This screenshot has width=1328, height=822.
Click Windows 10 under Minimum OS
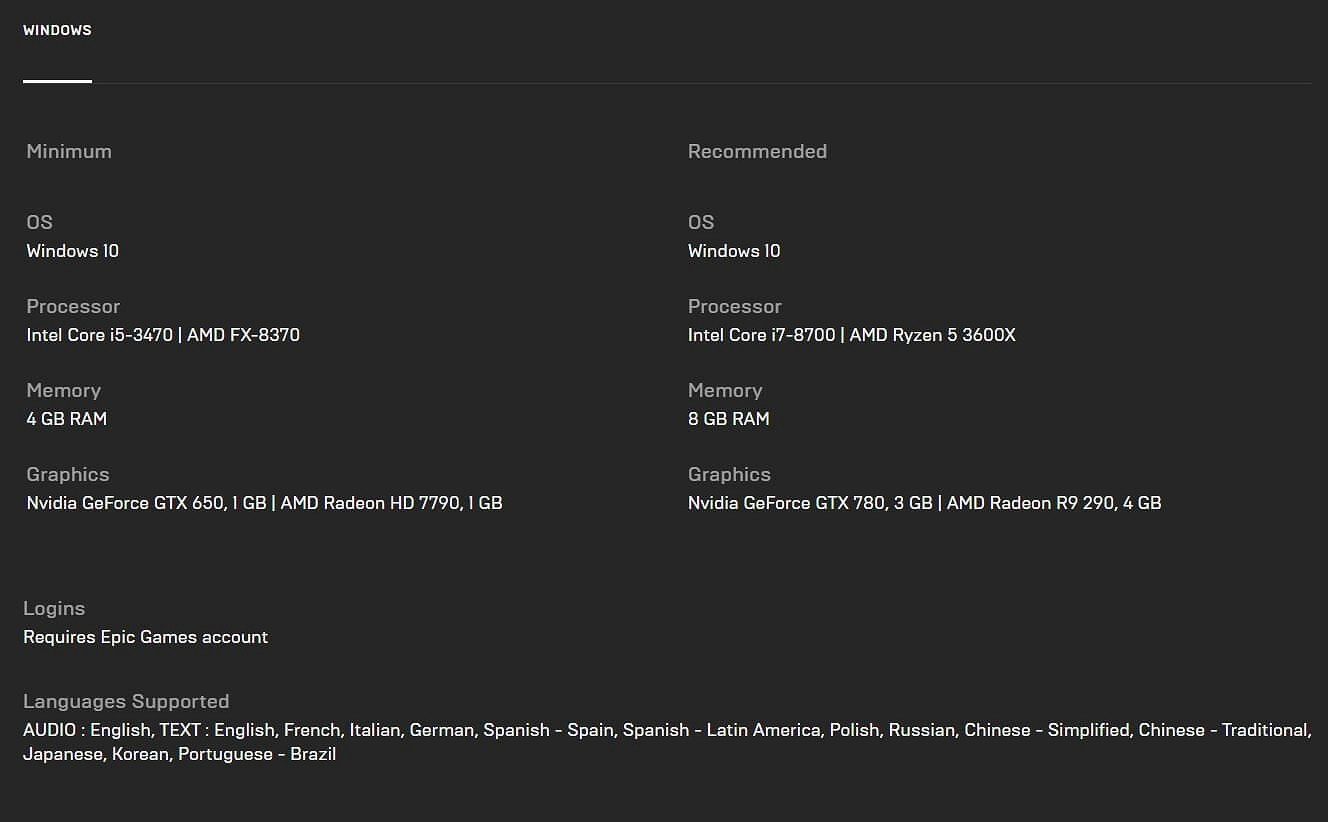[x=72, y=251]
